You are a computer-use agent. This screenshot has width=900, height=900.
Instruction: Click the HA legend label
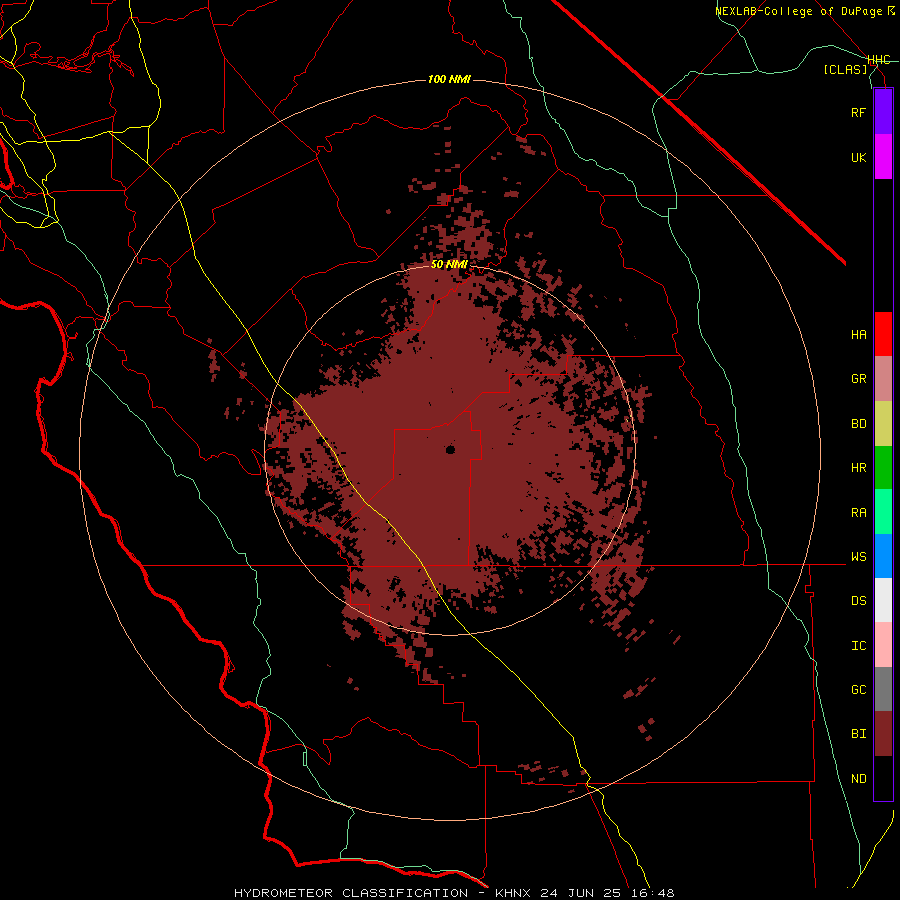(x=859, y=334)
